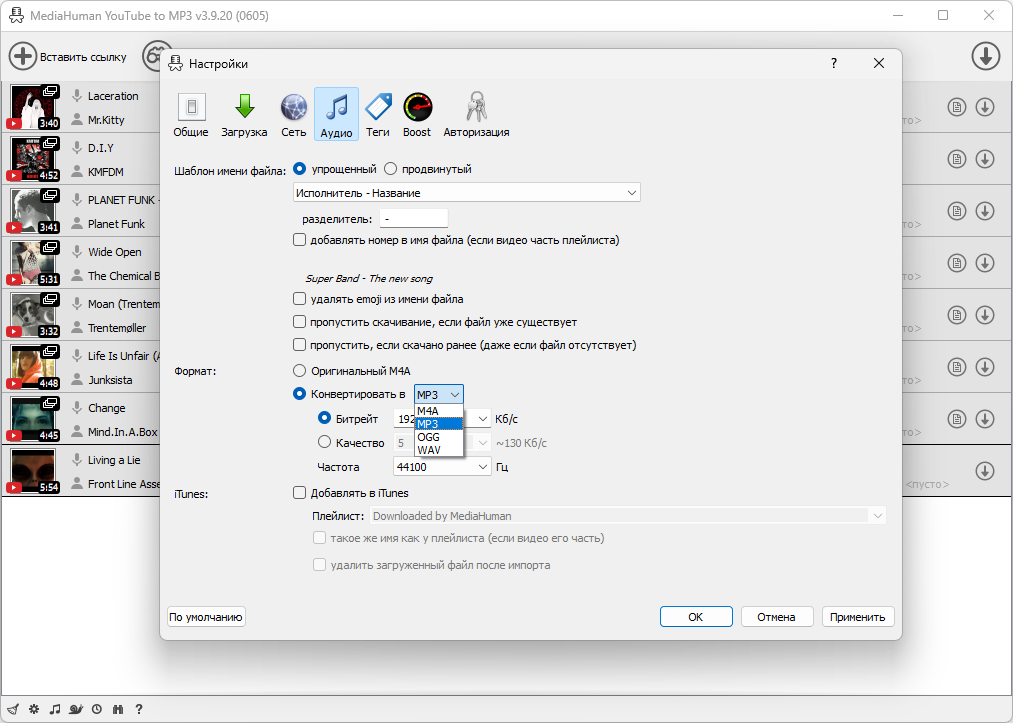Image resolution: width=1013 pixels, height=723 pixels.
Task: Open the bitrate dropdown next to Кб/с
Action: click(x=482, y=419)
